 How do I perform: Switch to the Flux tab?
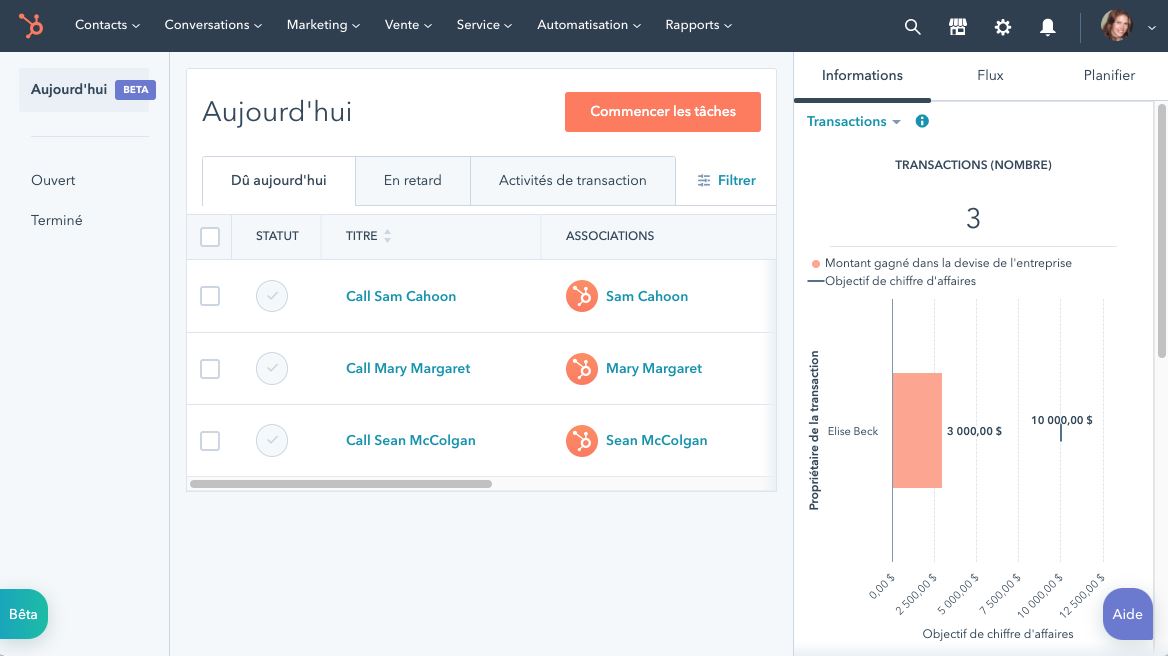click(x=990, y=75)
